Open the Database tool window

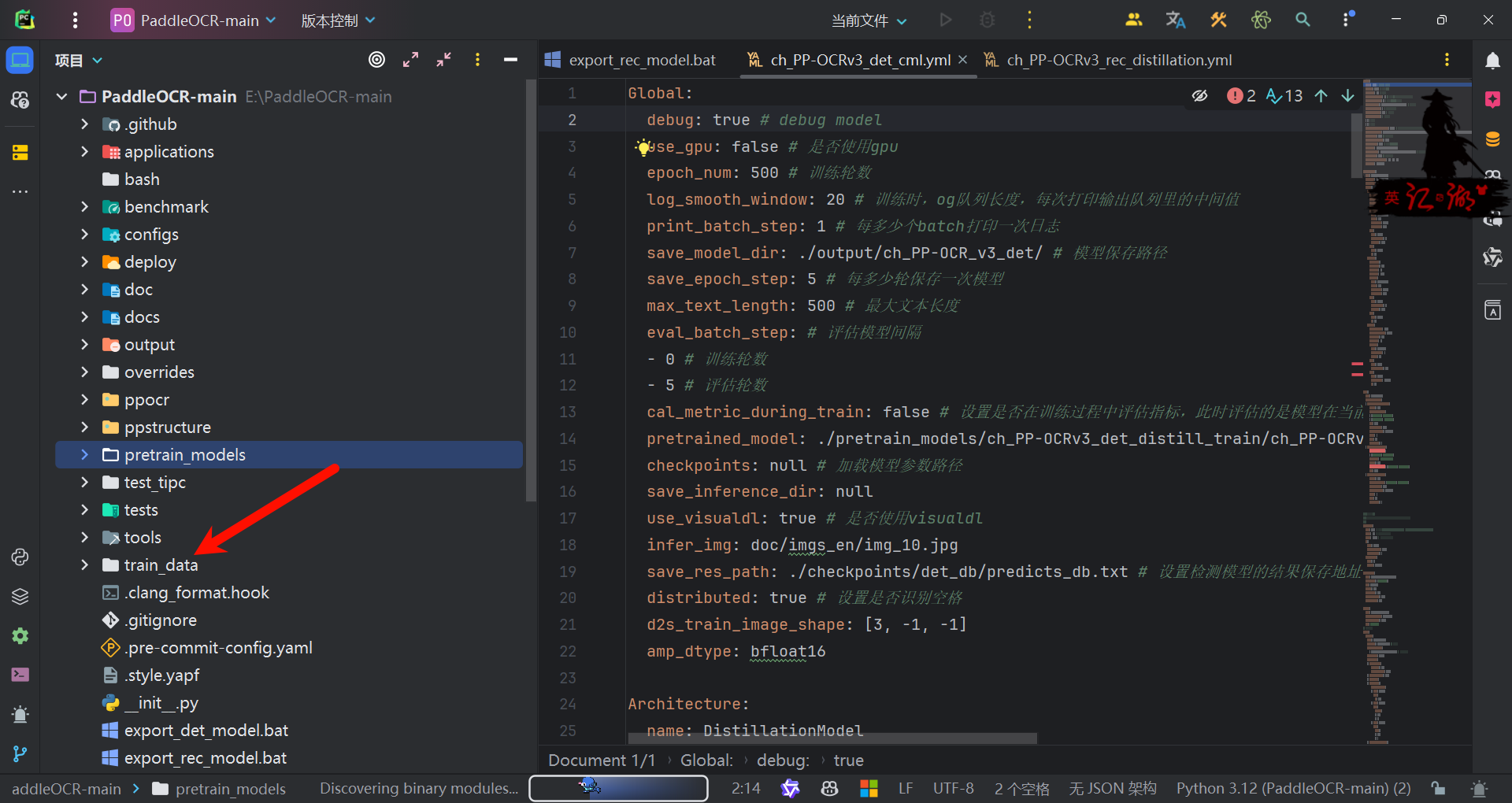tap(1492, 139)
